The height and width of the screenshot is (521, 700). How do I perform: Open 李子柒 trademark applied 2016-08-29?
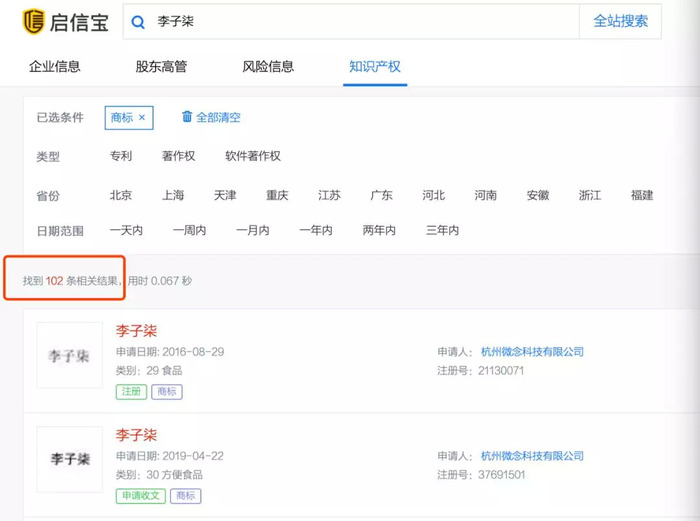[x=136, y=331]
